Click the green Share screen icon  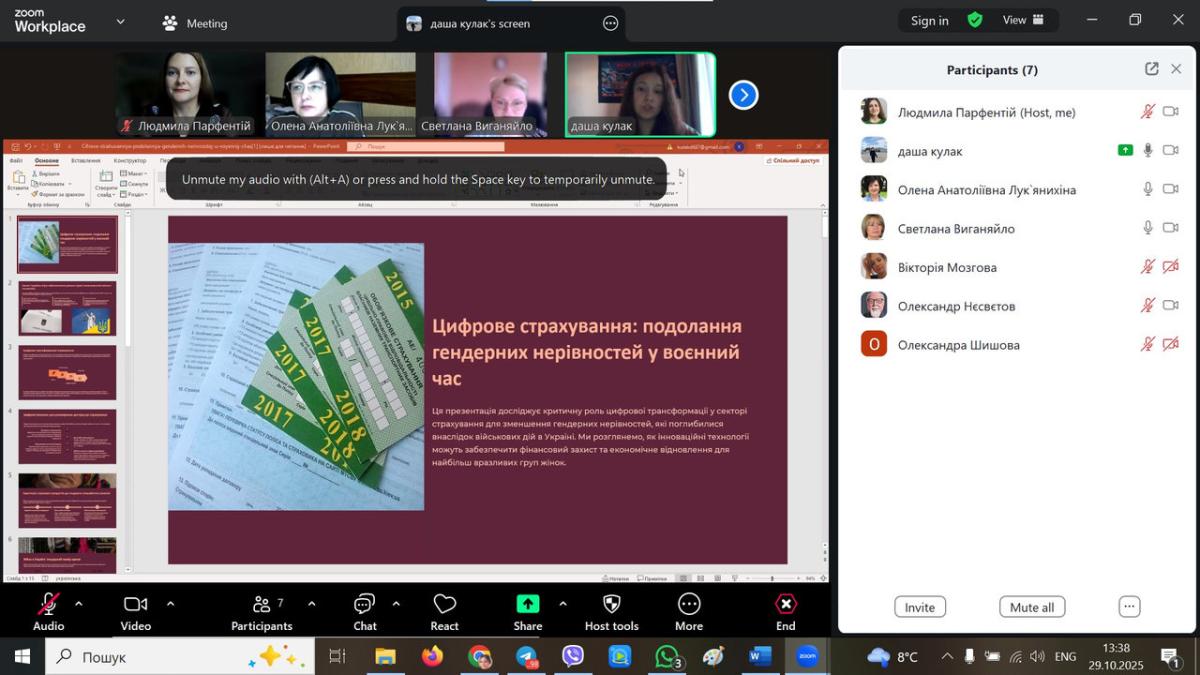527,604
